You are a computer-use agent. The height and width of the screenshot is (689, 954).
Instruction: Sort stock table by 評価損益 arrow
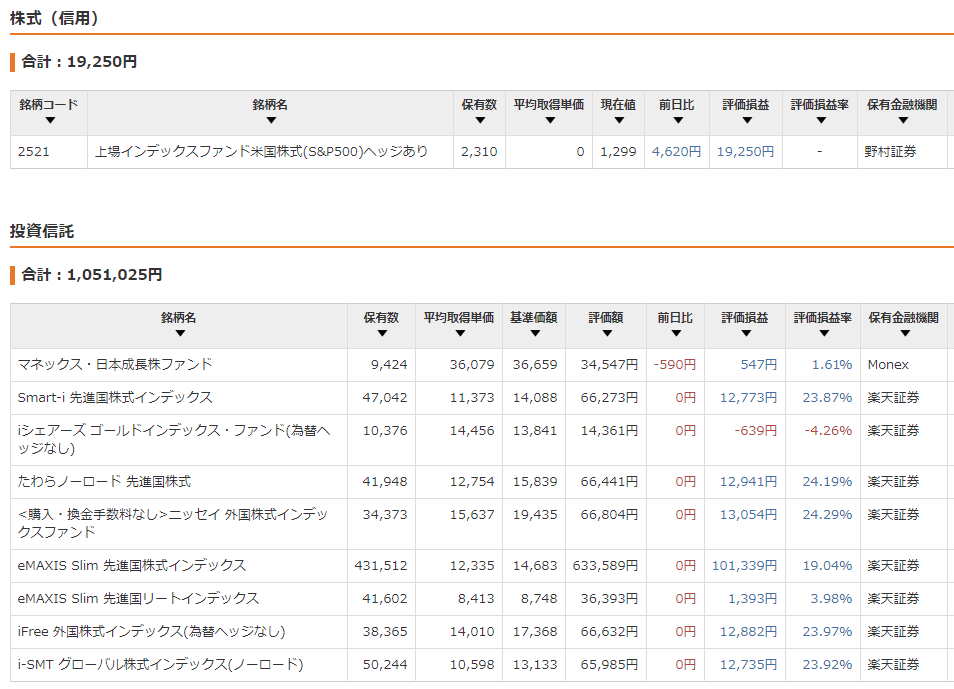747,121
